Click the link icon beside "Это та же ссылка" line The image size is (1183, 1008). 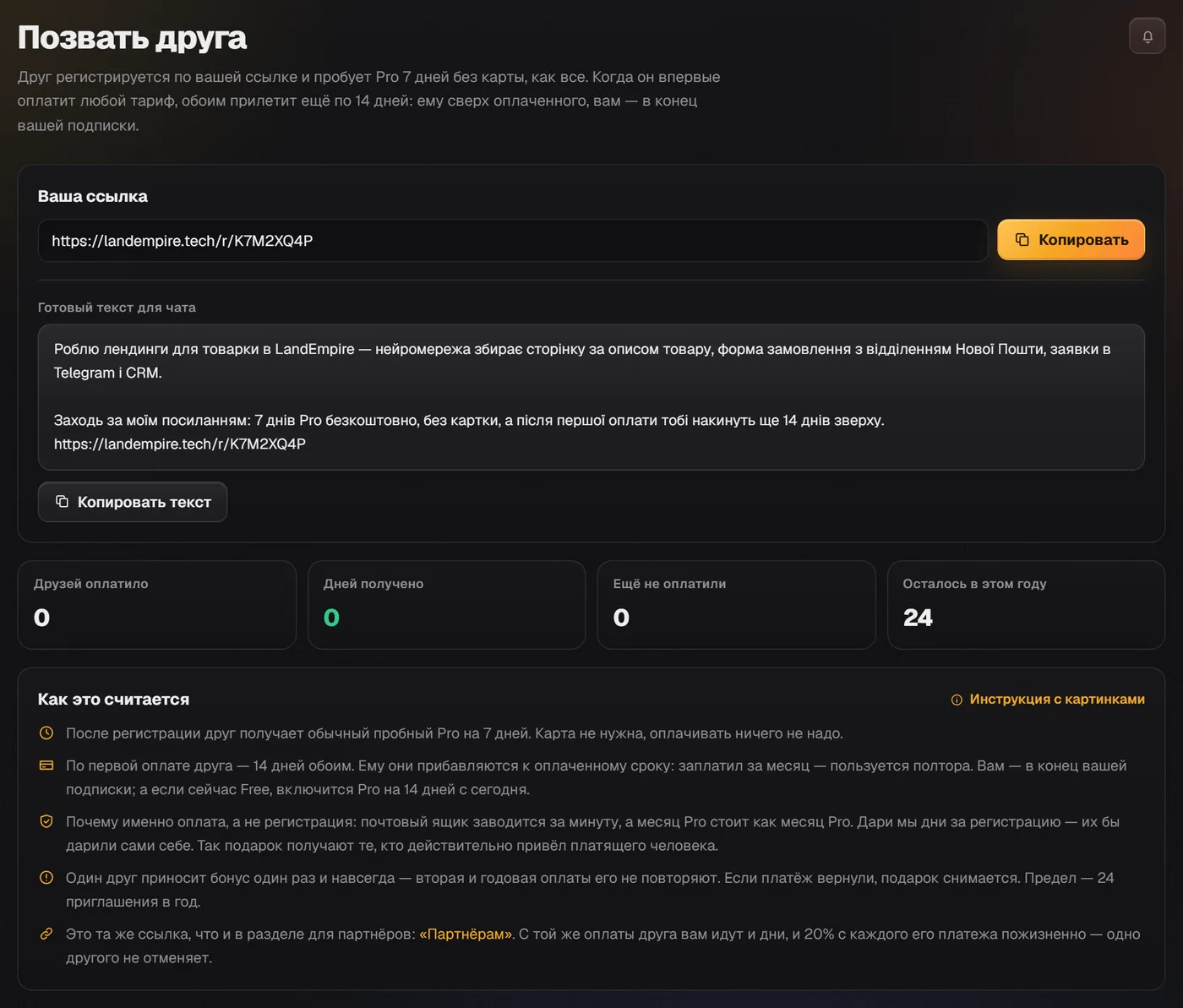coord(46,934)
